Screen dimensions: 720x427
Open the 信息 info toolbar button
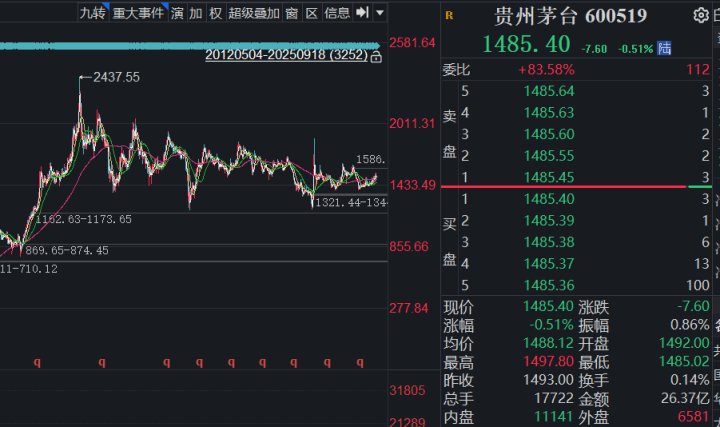coord(337,13)
